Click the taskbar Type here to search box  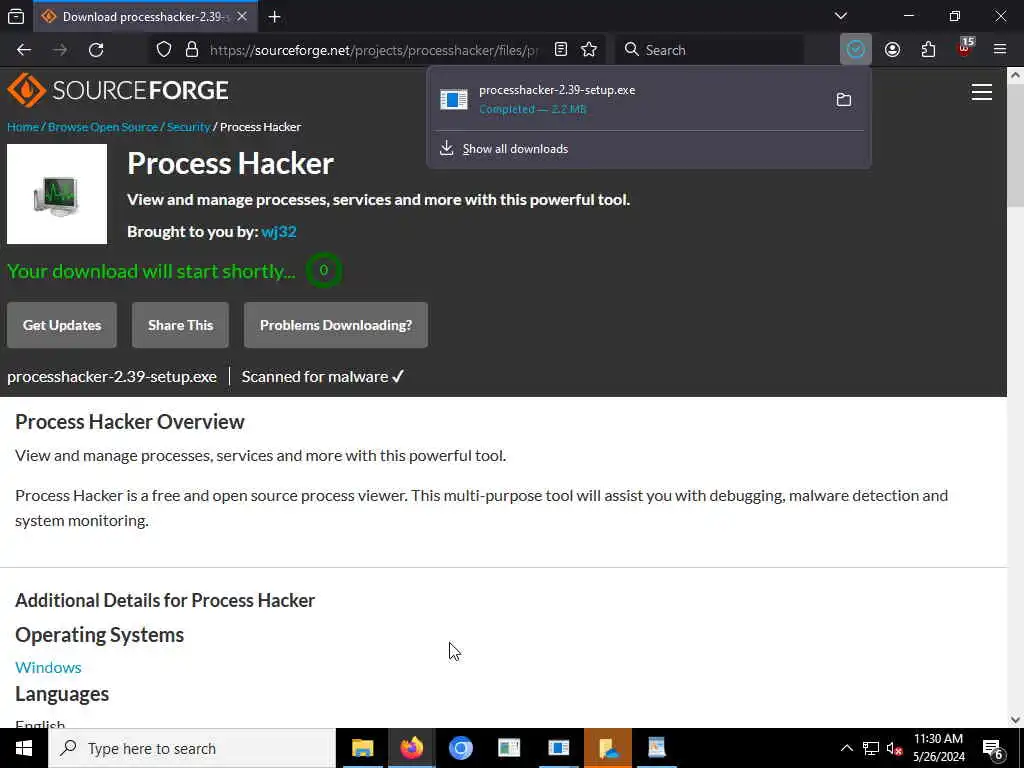[192, 748]
